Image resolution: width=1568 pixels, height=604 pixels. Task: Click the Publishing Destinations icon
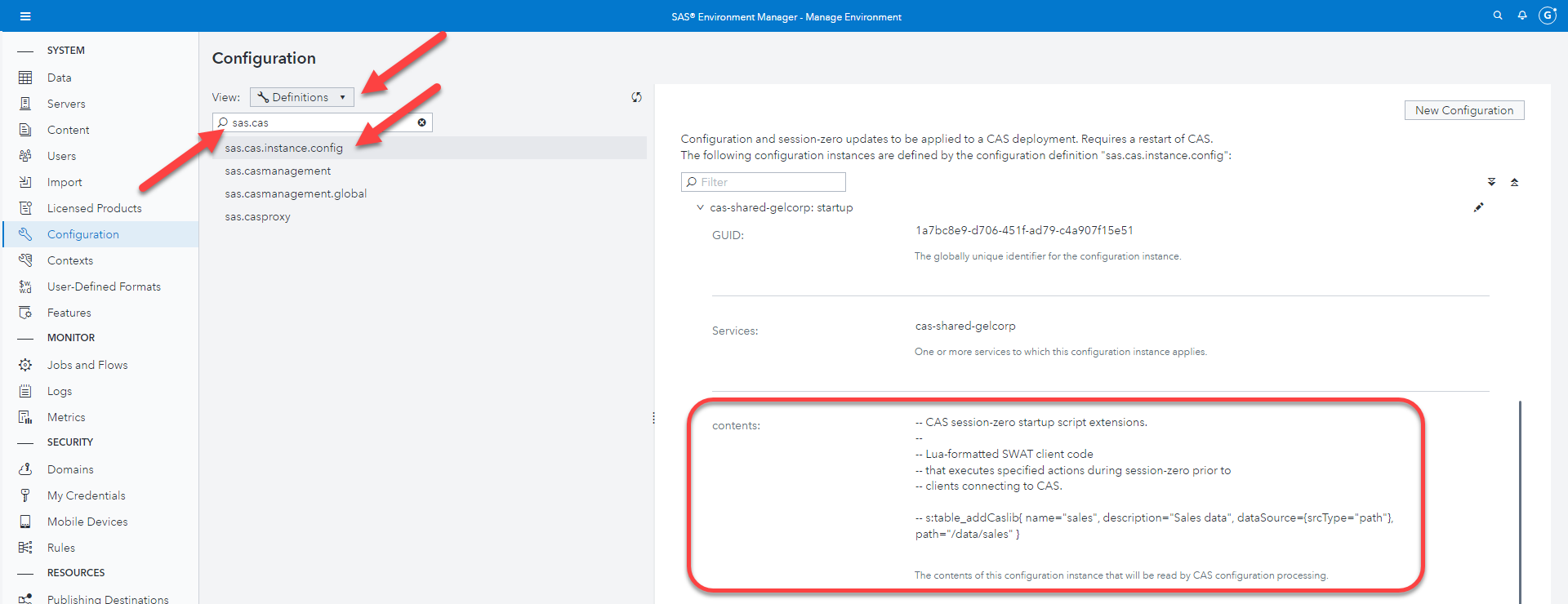tap(25, 598)
